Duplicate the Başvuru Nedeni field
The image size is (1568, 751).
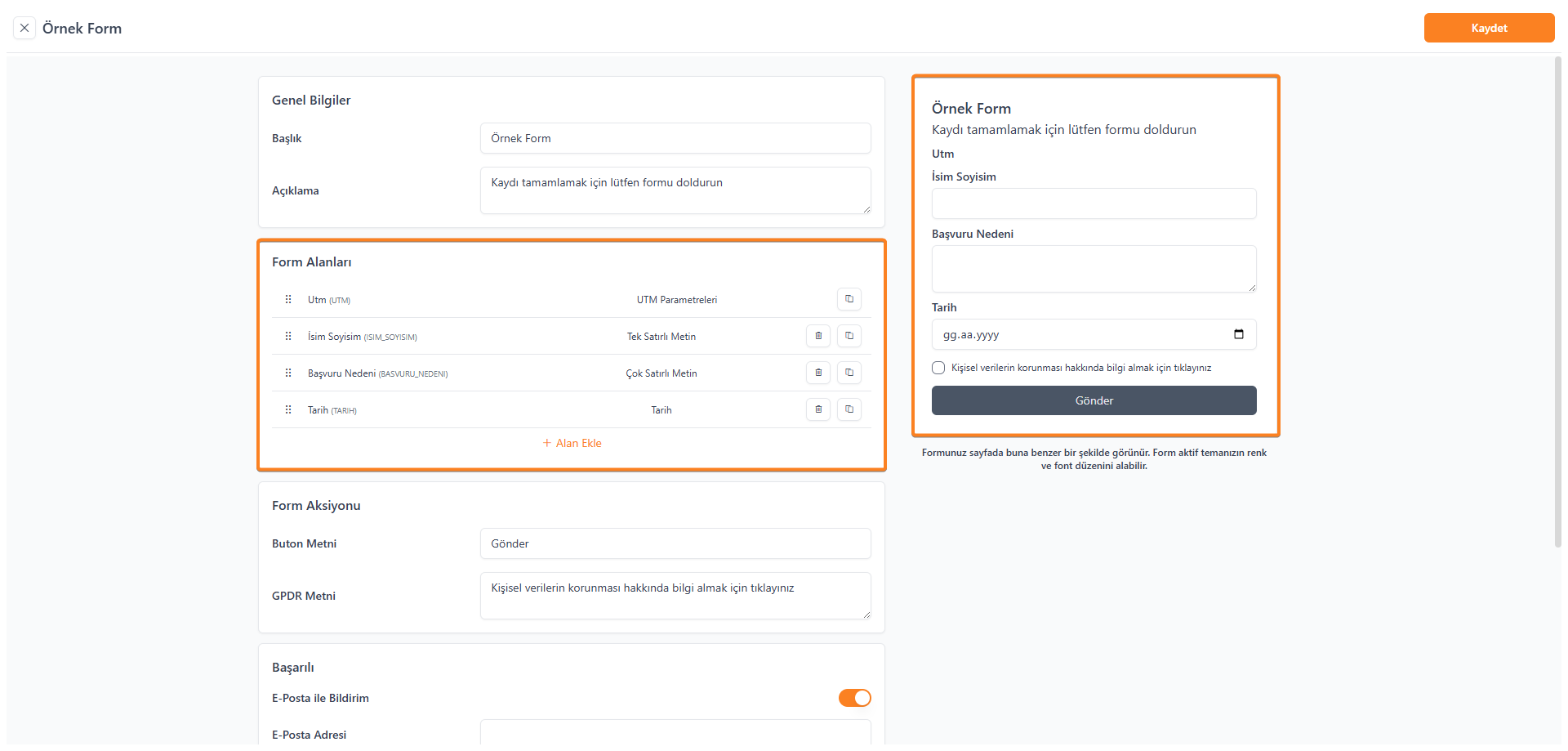[849, 373]
